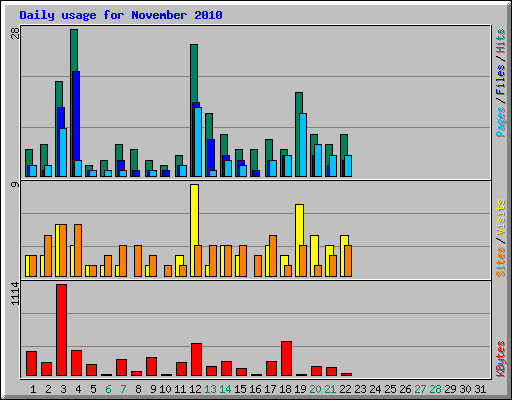Image resolution: width=512 pixels, height=400 pixels.
Task: Click the cyan Pages bar for day 3
Action: point(63,152)
